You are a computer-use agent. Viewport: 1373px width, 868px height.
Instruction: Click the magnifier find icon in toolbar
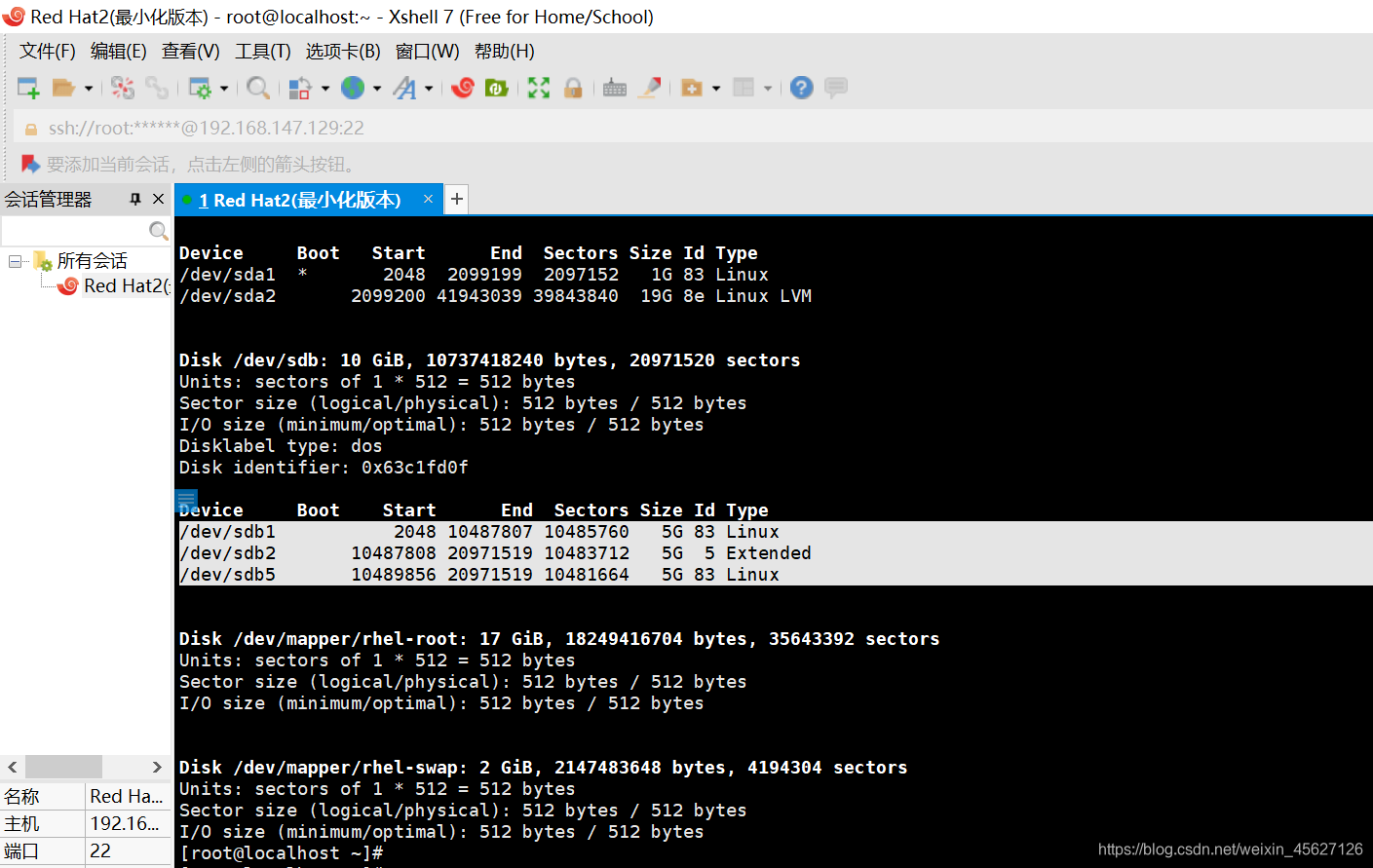(258, 89)
